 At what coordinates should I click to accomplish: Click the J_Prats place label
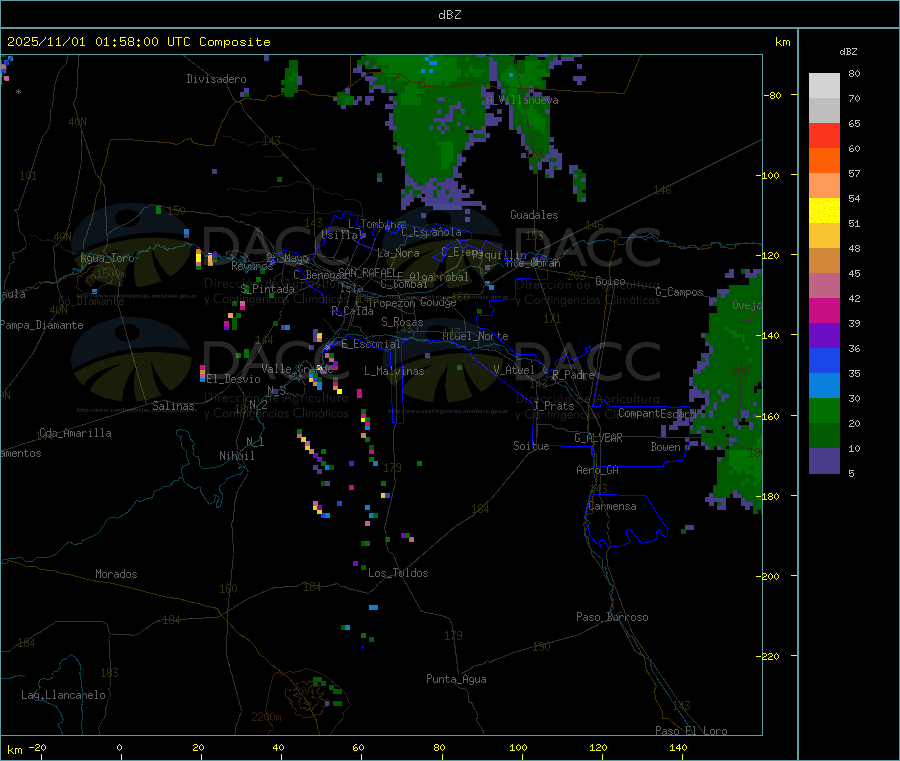point(553,406)
